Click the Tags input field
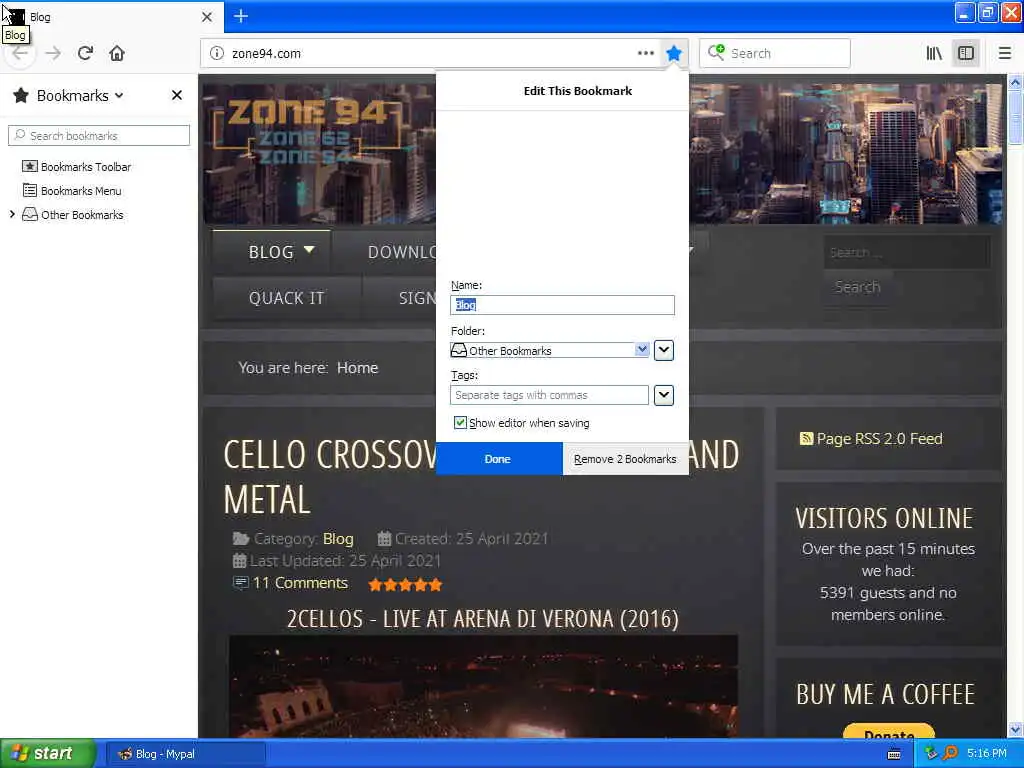This screenshot has width=1024, height=768. (x=549, y=395)
